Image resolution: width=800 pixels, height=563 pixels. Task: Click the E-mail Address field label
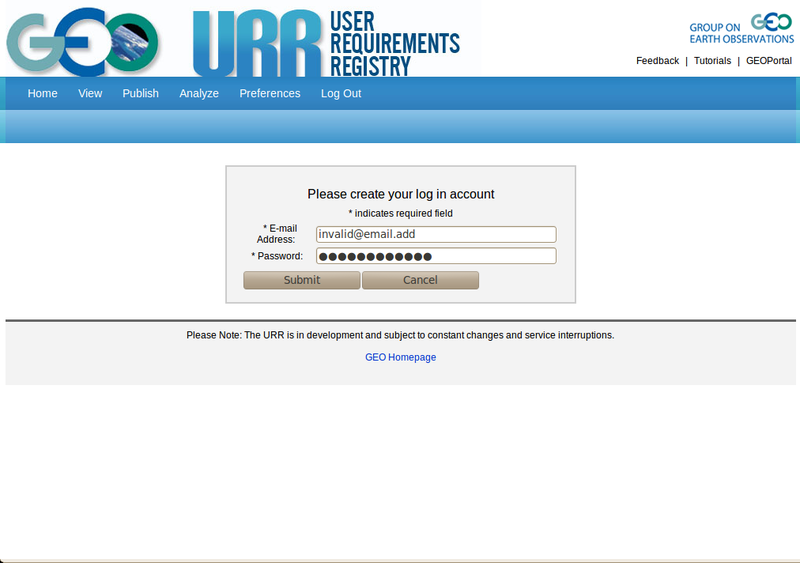[278, 234]
